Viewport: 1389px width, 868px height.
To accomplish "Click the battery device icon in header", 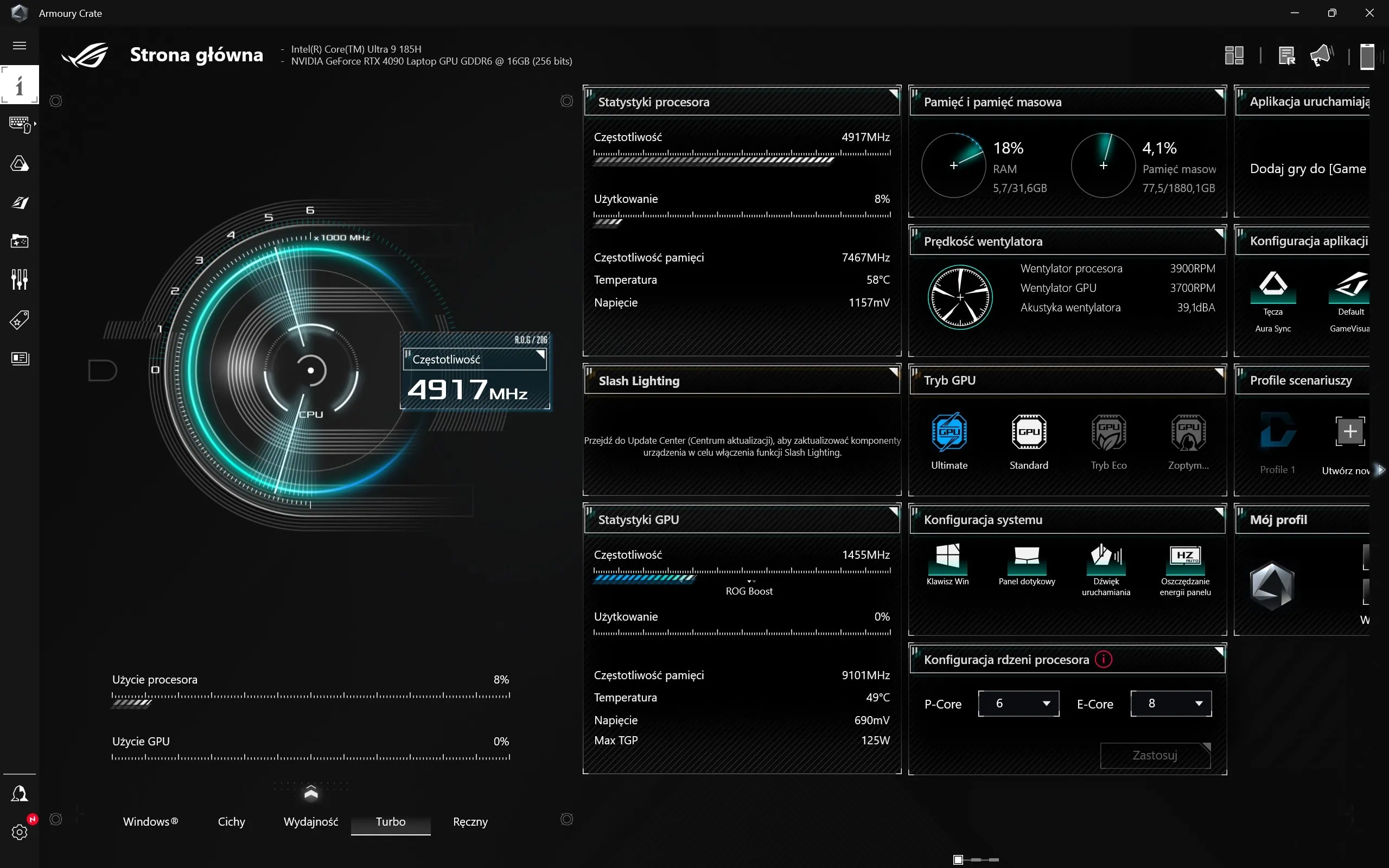I will pyautogui.click(x=1367, y=57).
